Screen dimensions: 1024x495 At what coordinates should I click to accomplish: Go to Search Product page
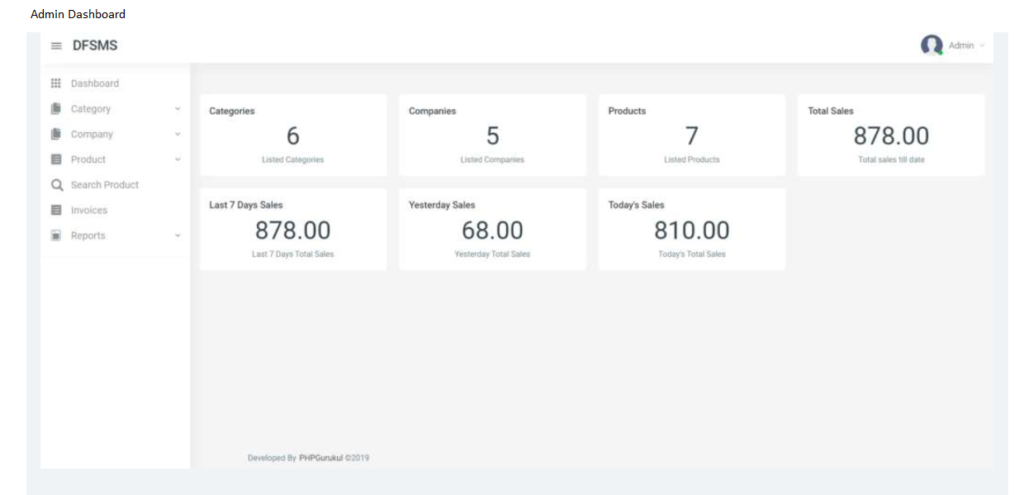pyautogui.click(x=104, y=185)
